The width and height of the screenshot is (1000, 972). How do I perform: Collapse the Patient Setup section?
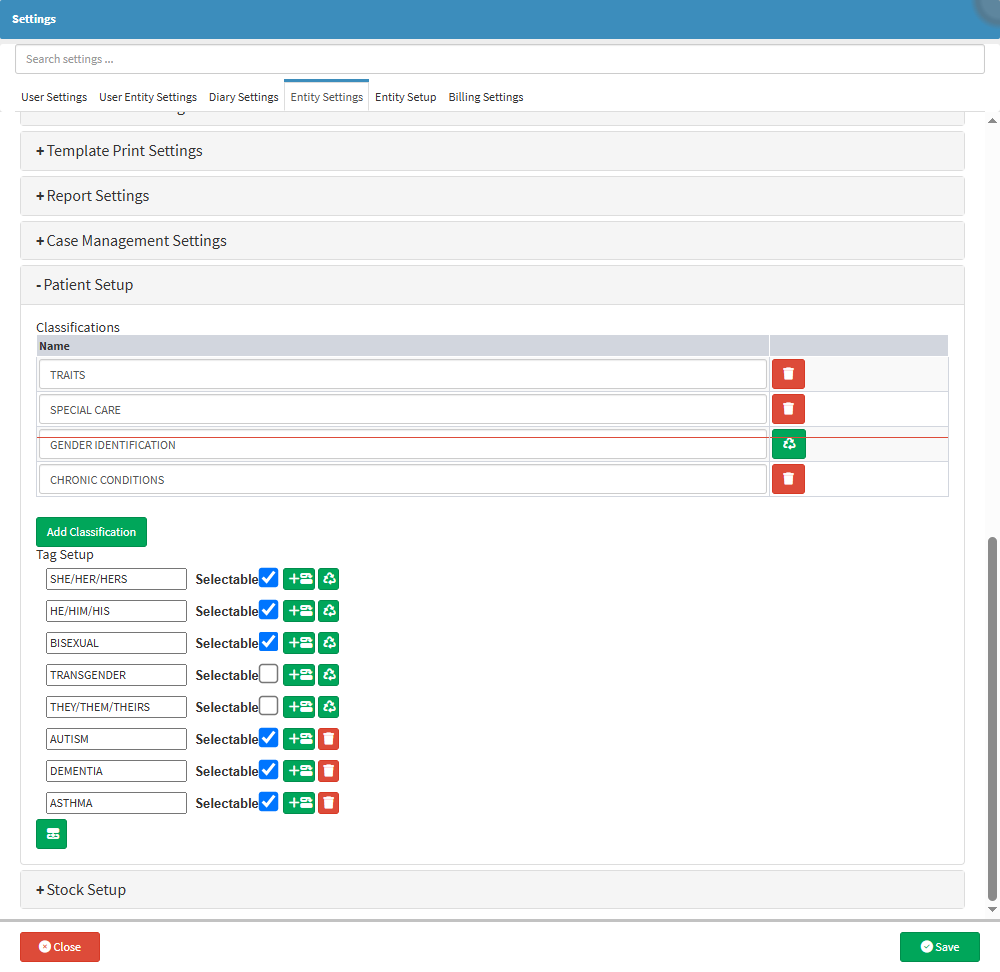(x=84, y=285)
